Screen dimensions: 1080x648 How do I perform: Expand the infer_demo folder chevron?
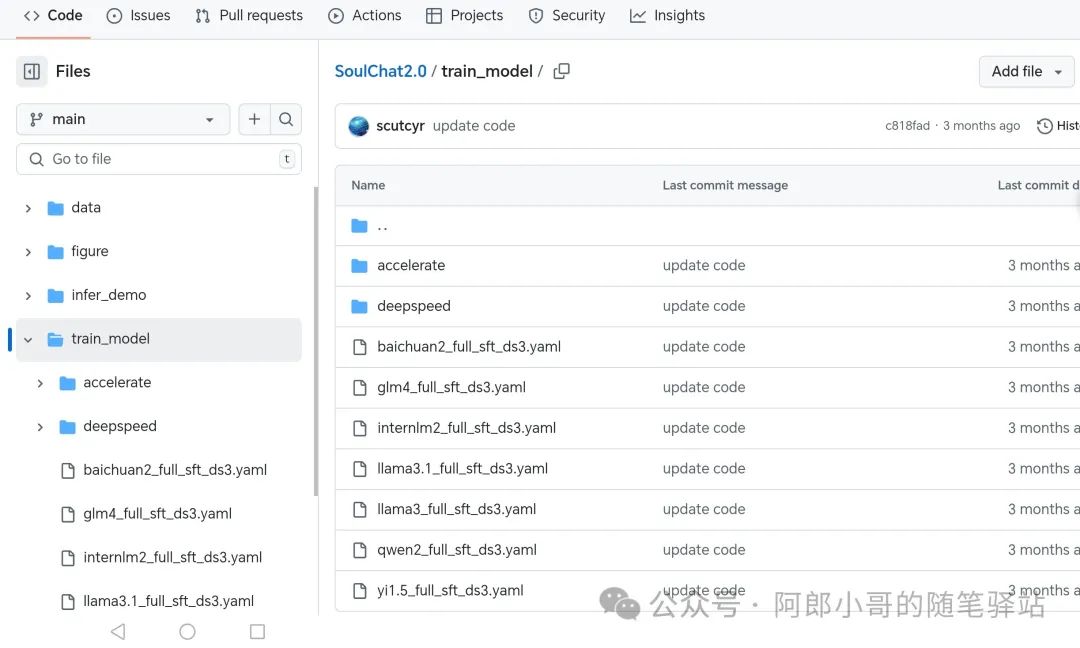[28, 295]
